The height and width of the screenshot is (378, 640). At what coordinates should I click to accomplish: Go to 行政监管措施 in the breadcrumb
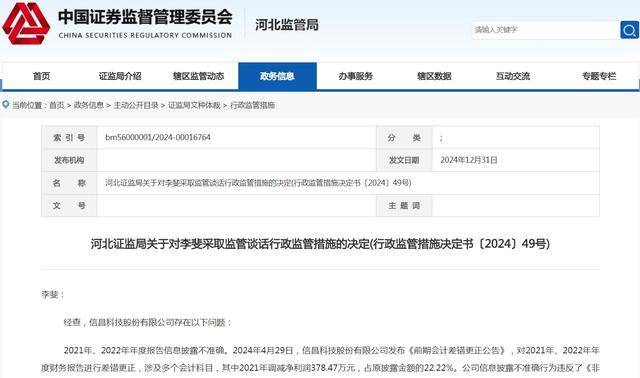[x=252, y=105]
